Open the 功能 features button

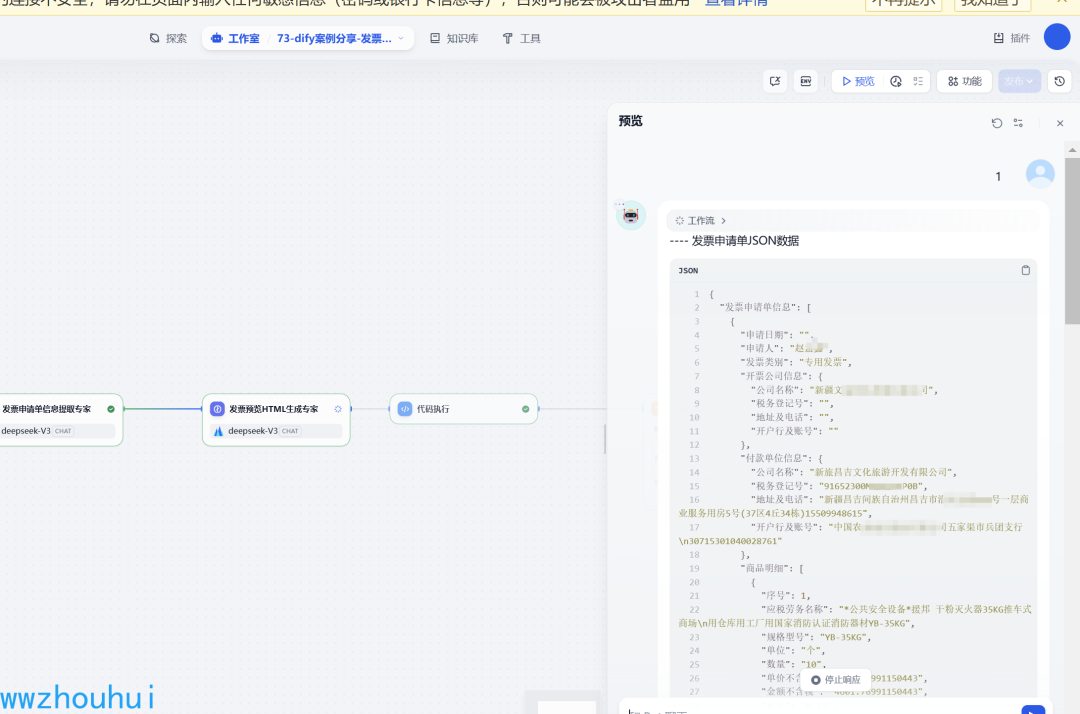tap(964, 81)
